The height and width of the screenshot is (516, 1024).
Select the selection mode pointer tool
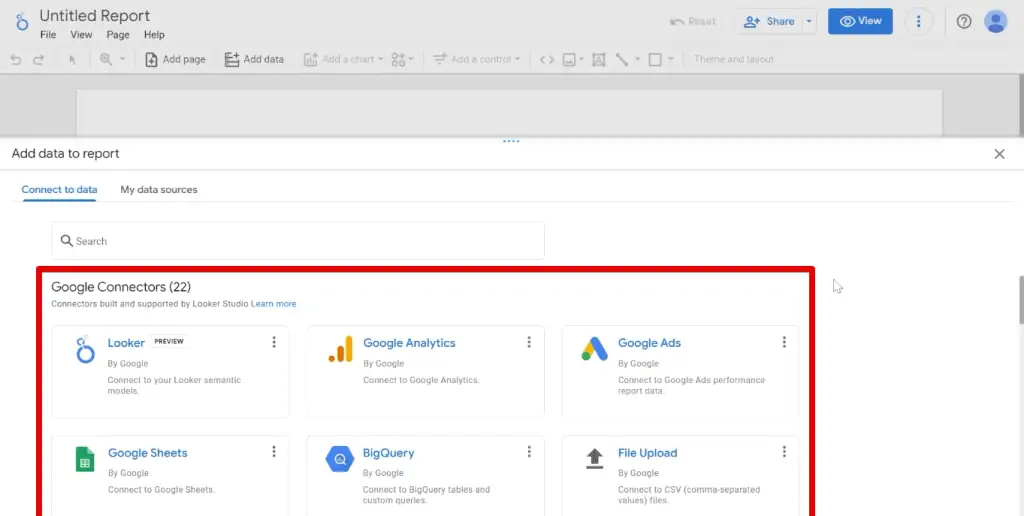tap(72, 59)
